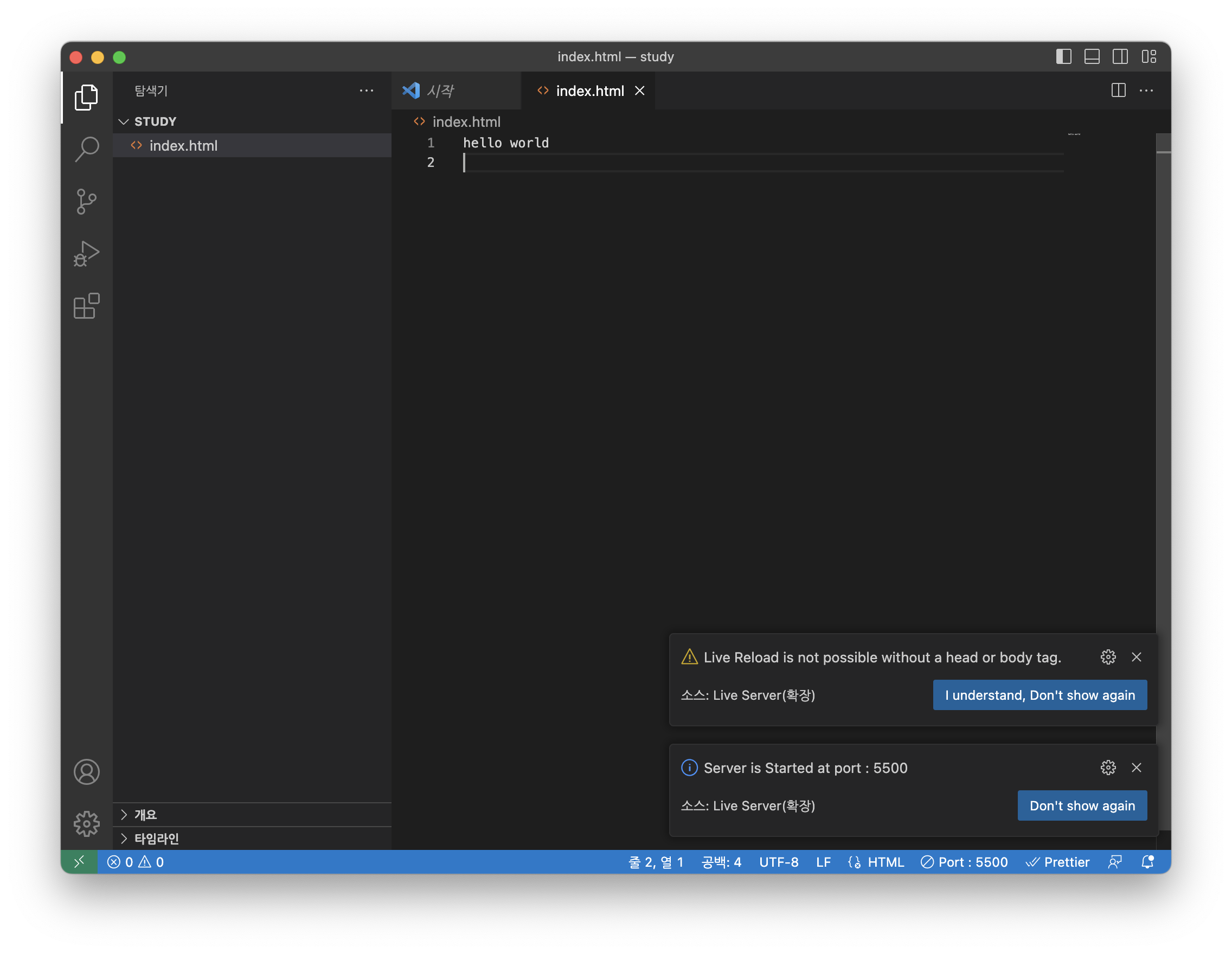Select the HTML language mode in status bar
The width and height of the screenshot is (1232, 954).
click(885, 861)
